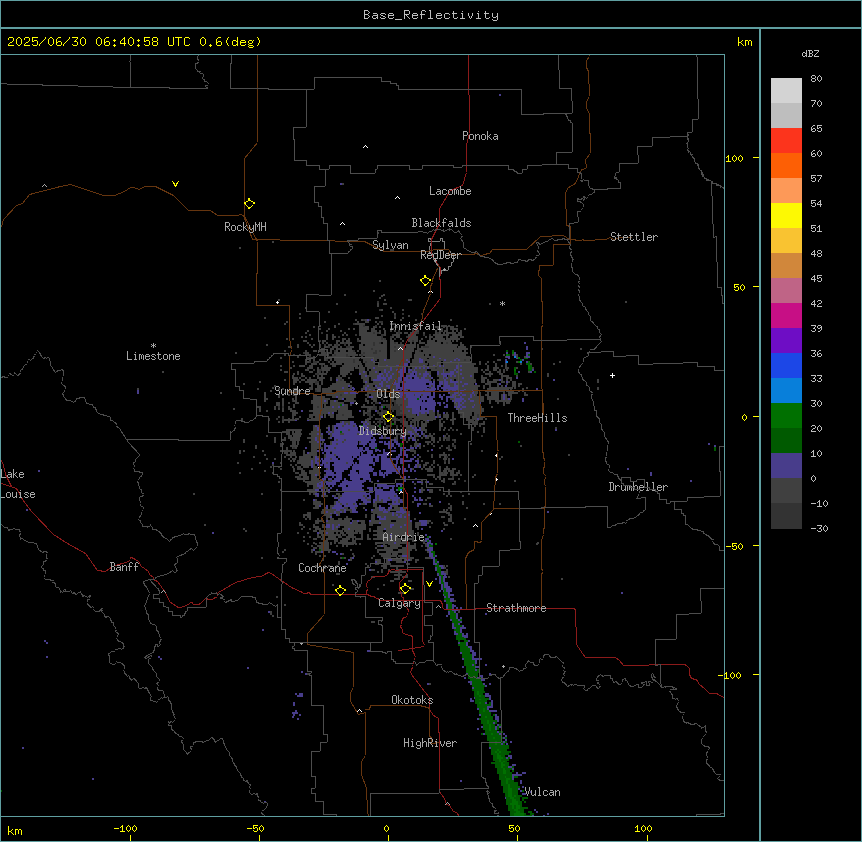Viewport: 862px width, 842px height.
Task: Click the white asterisk east of Innisfail
Action: tap(502, 303)
